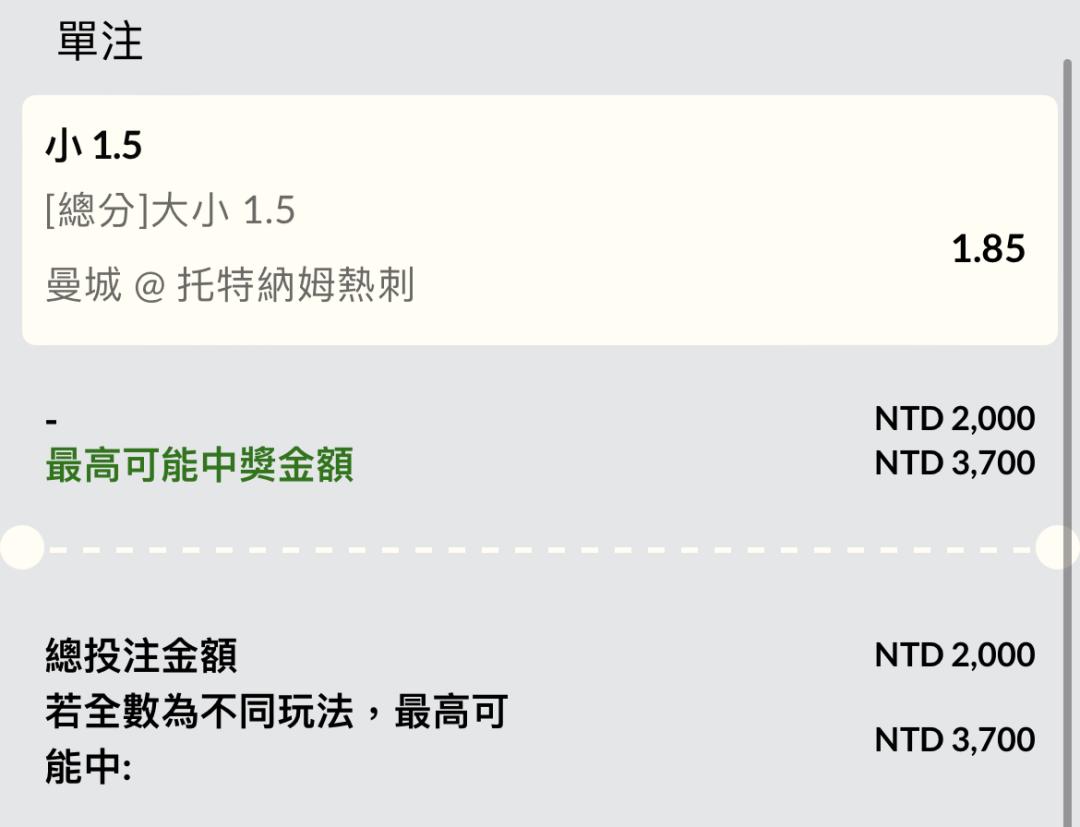This screenshot has width=1080, height=827.
Task: Click the 曼城 @ 托特納姆熱刺 match name
Action: (229, 285)
